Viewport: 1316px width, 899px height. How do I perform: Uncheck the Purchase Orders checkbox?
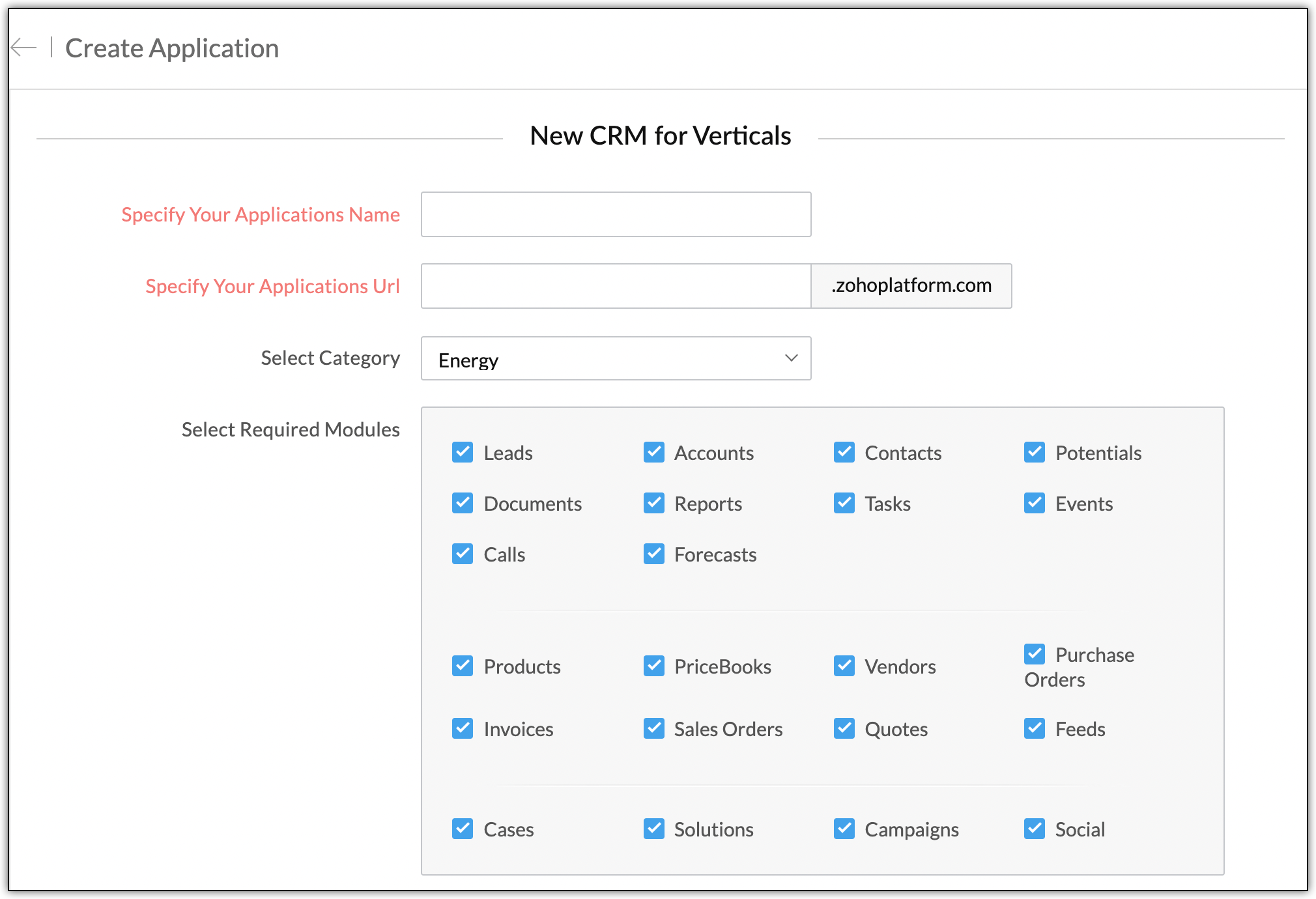1035,654
